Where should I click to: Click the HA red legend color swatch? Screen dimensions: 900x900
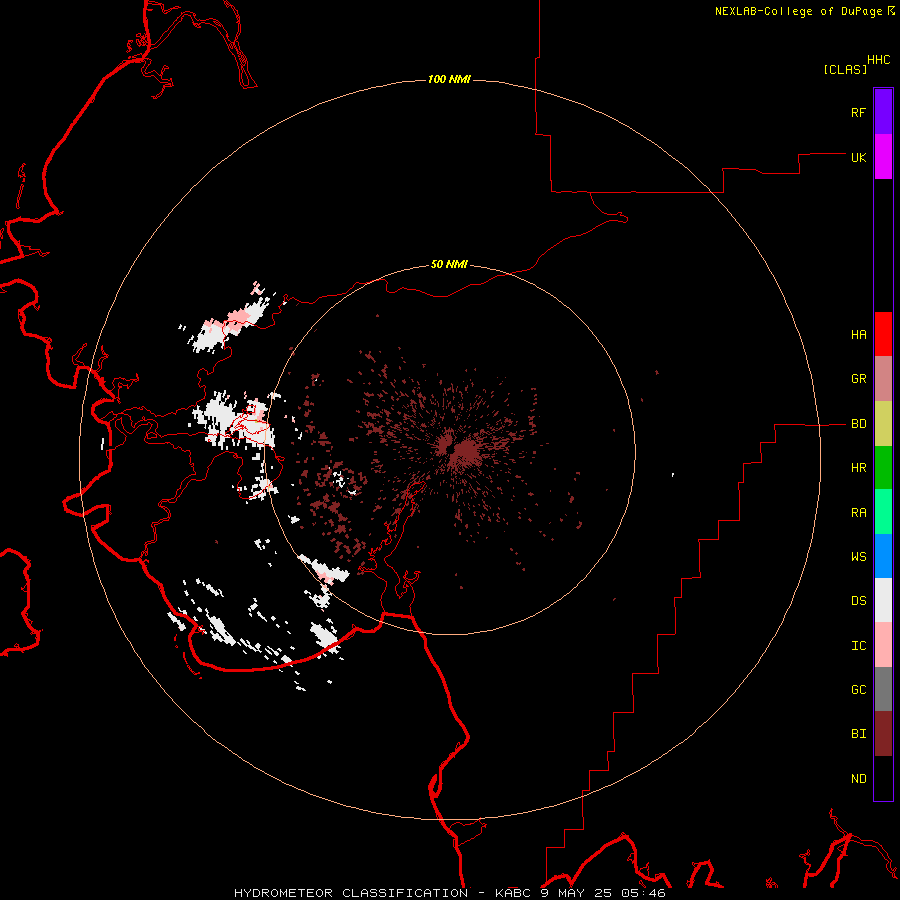coord(883,334)
